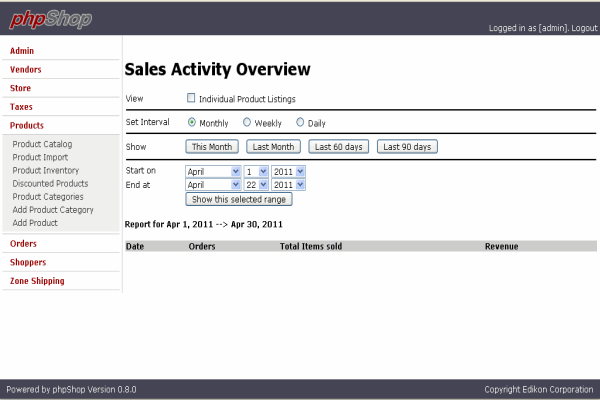600x400 pixels.
Task: Show the Last 90 days
Action: (407, 147)
